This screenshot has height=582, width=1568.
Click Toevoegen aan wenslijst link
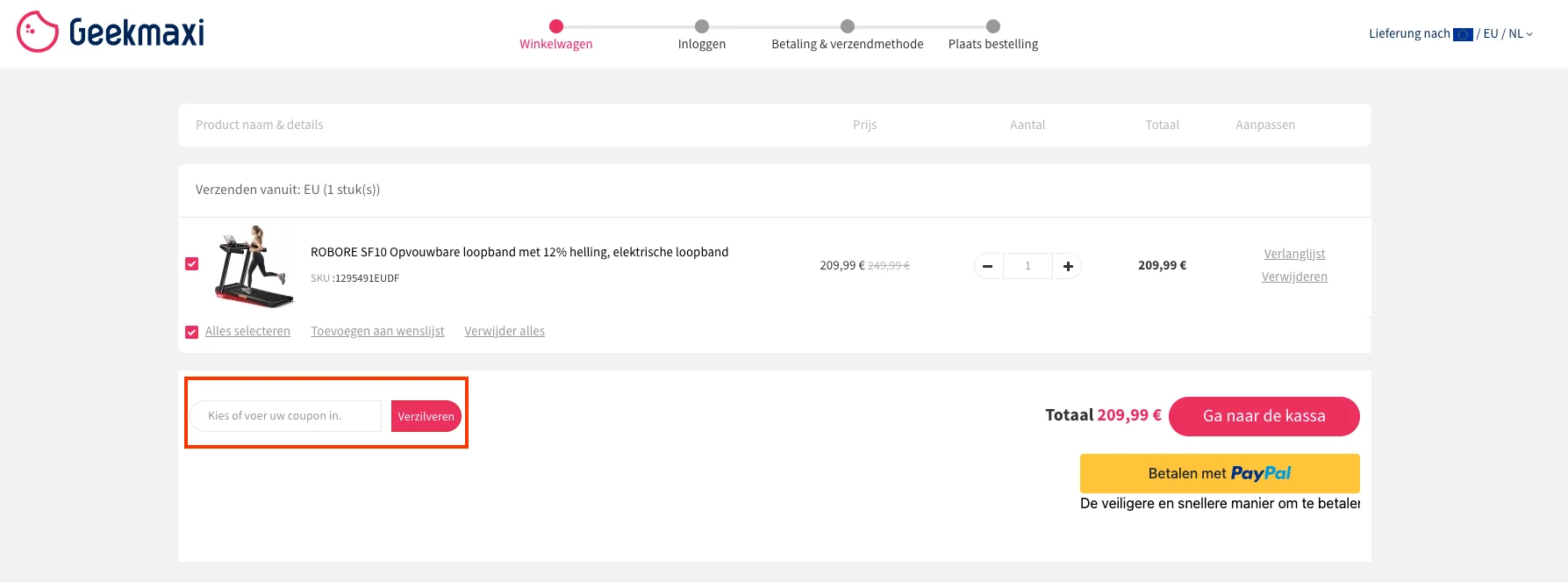(x=377, y=331)
